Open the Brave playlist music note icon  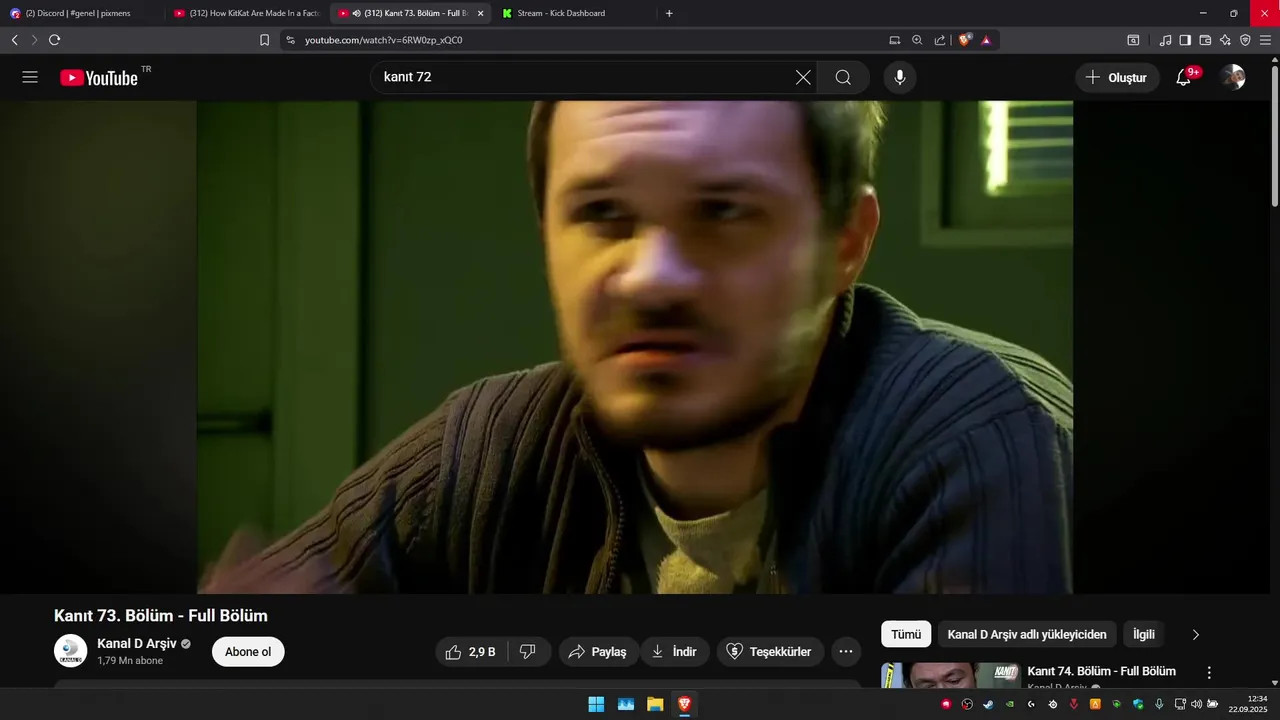click(1165, 40)
